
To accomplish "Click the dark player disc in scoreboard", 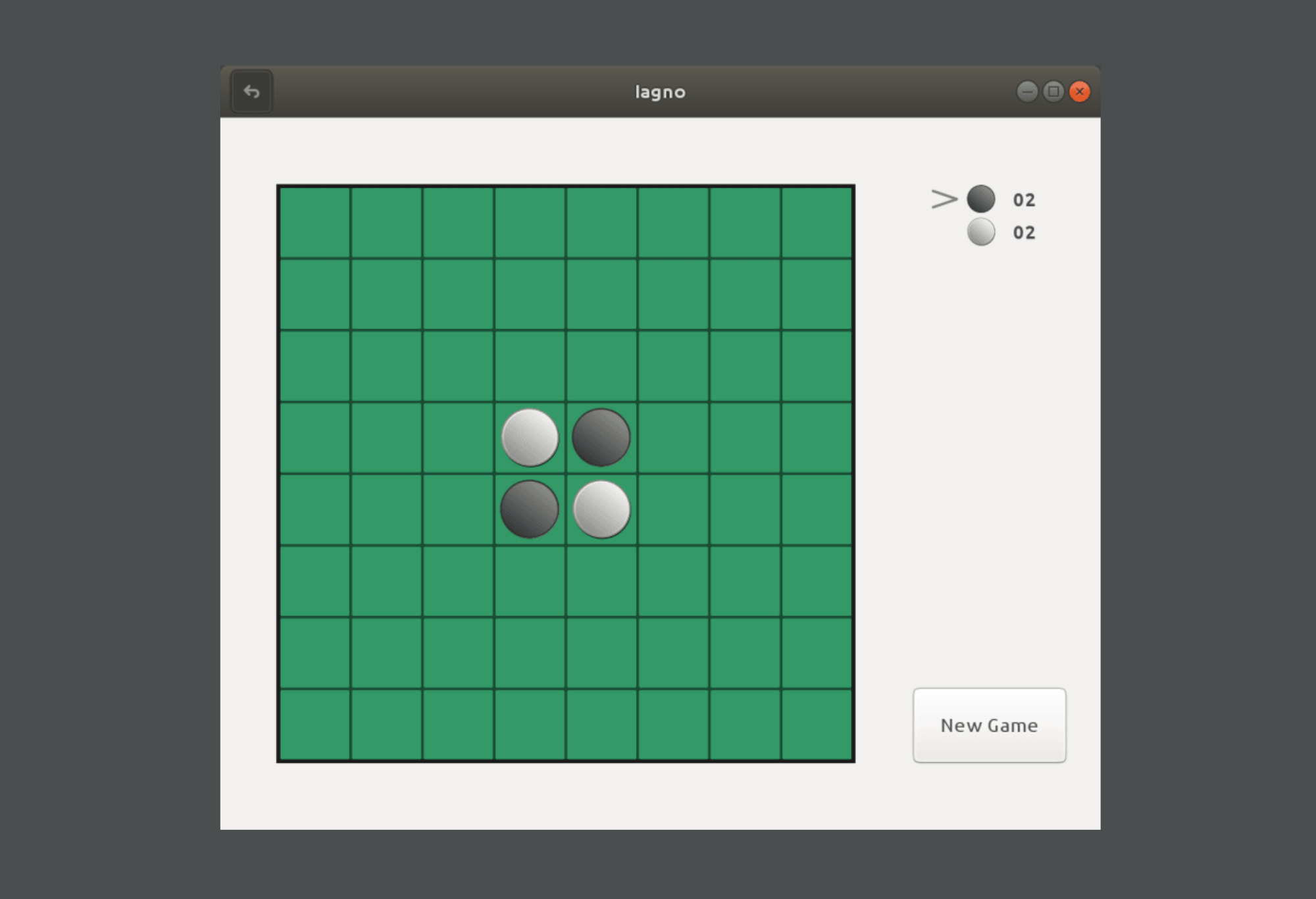I will pyautogui.click(x=981, y=199).
